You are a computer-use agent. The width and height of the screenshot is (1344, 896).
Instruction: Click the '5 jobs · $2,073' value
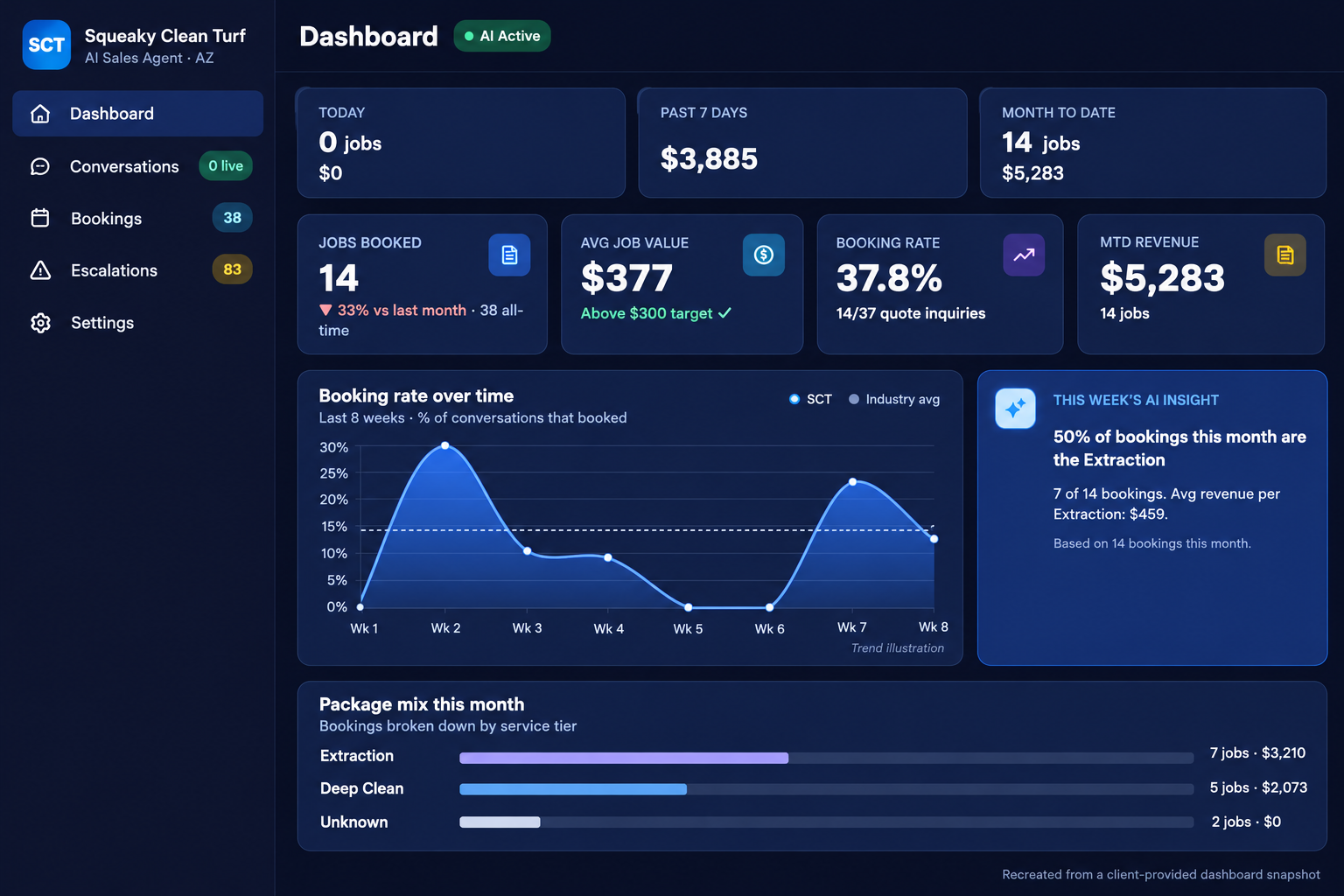click(1258, 787)
